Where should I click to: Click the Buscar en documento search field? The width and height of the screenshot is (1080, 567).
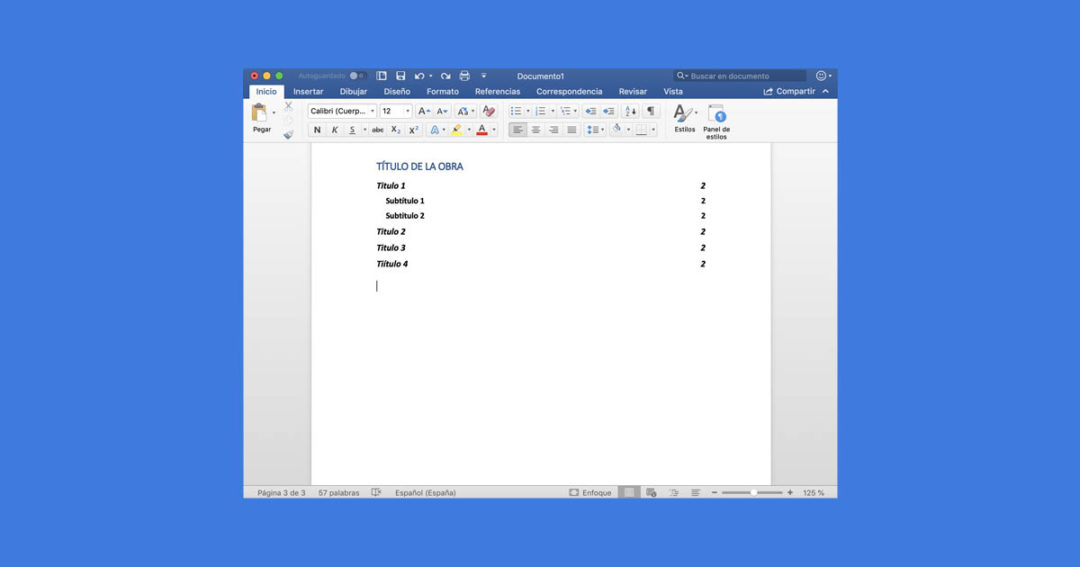click(740, 76)
